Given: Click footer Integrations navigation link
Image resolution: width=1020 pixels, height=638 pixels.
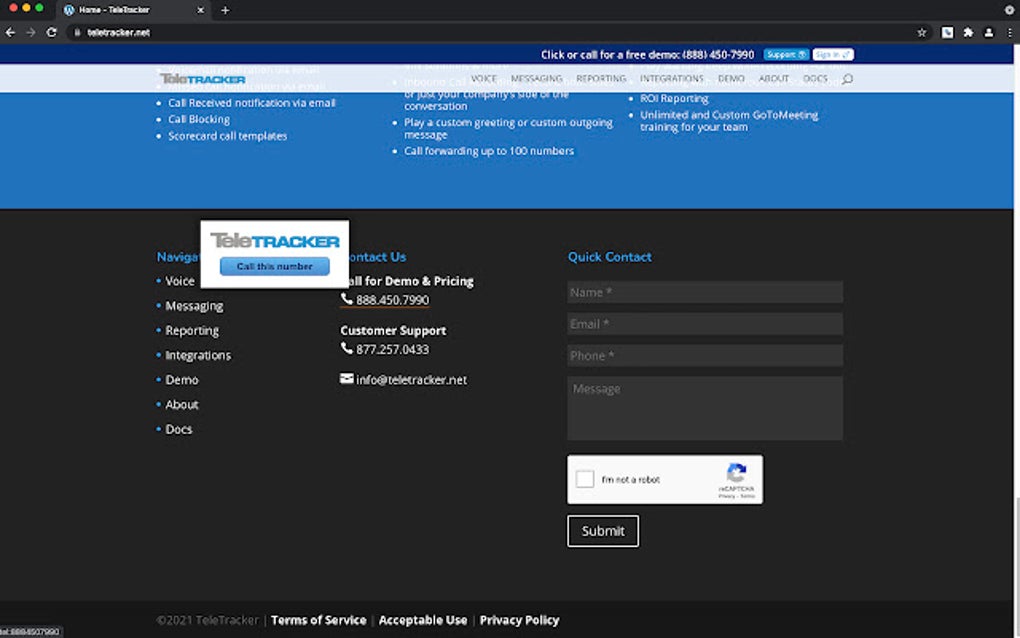Looking at the screenshot, I should click(x=198, y=355).
